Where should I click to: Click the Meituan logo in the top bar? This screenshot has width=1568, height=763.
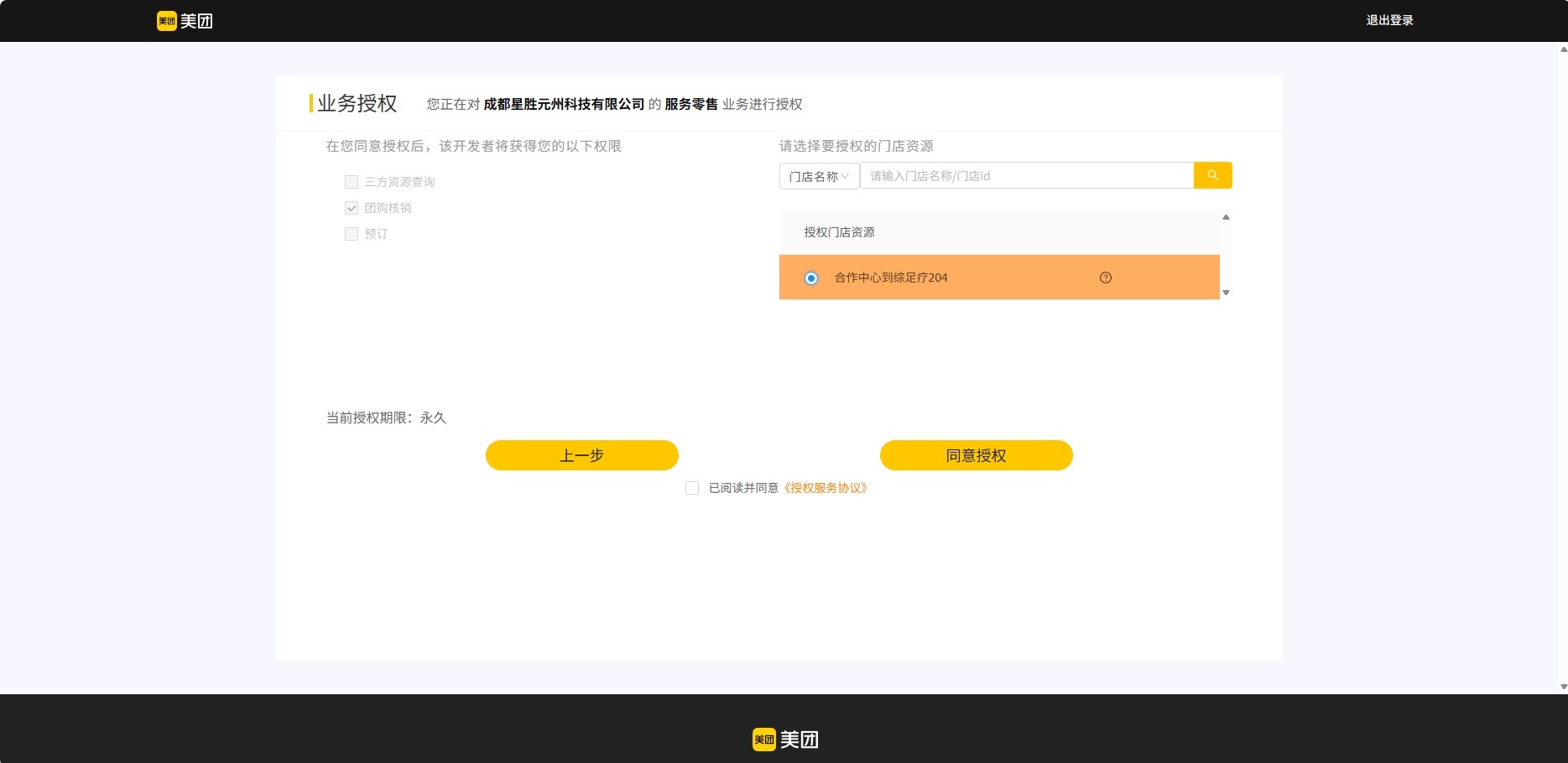(x=185, y=21)
